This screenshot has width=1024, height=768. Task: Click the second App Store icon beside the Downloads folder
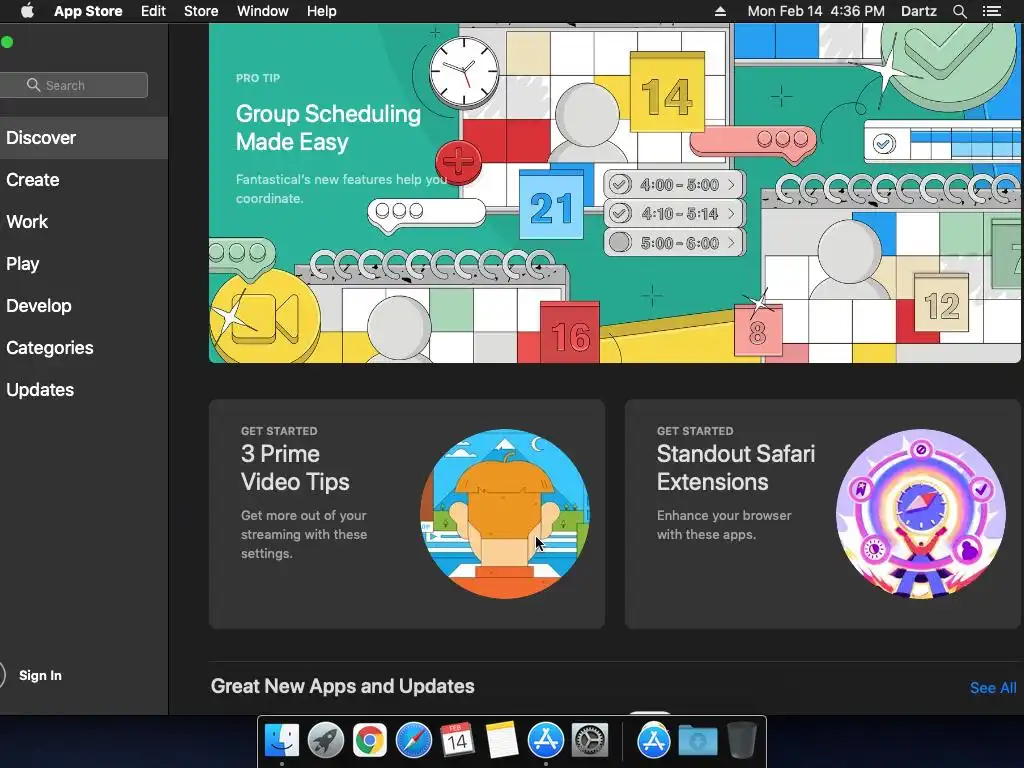pos(654,741)
